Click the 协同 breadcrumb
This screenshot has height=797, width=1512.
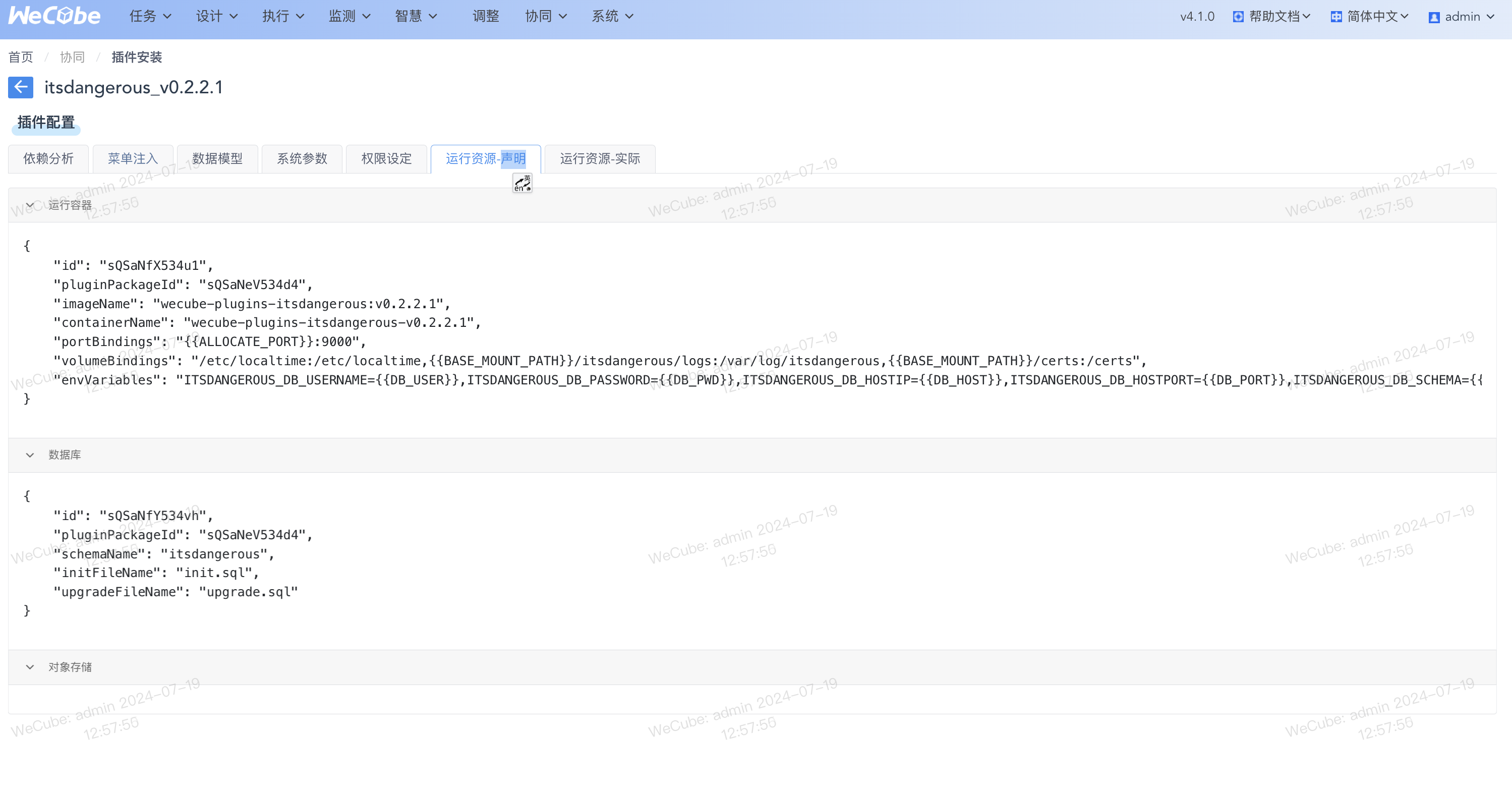click(72, 57)
